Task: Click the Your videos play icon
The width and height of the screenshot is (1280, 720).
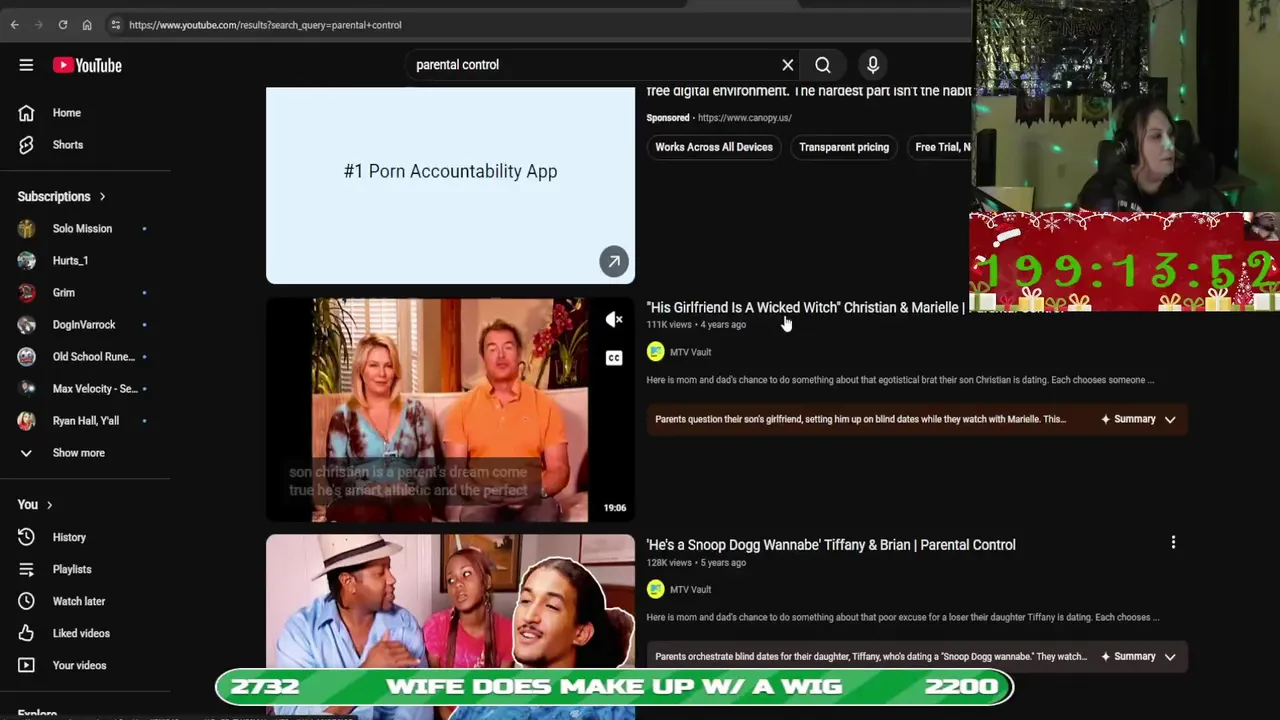Action: click(27, 665)
